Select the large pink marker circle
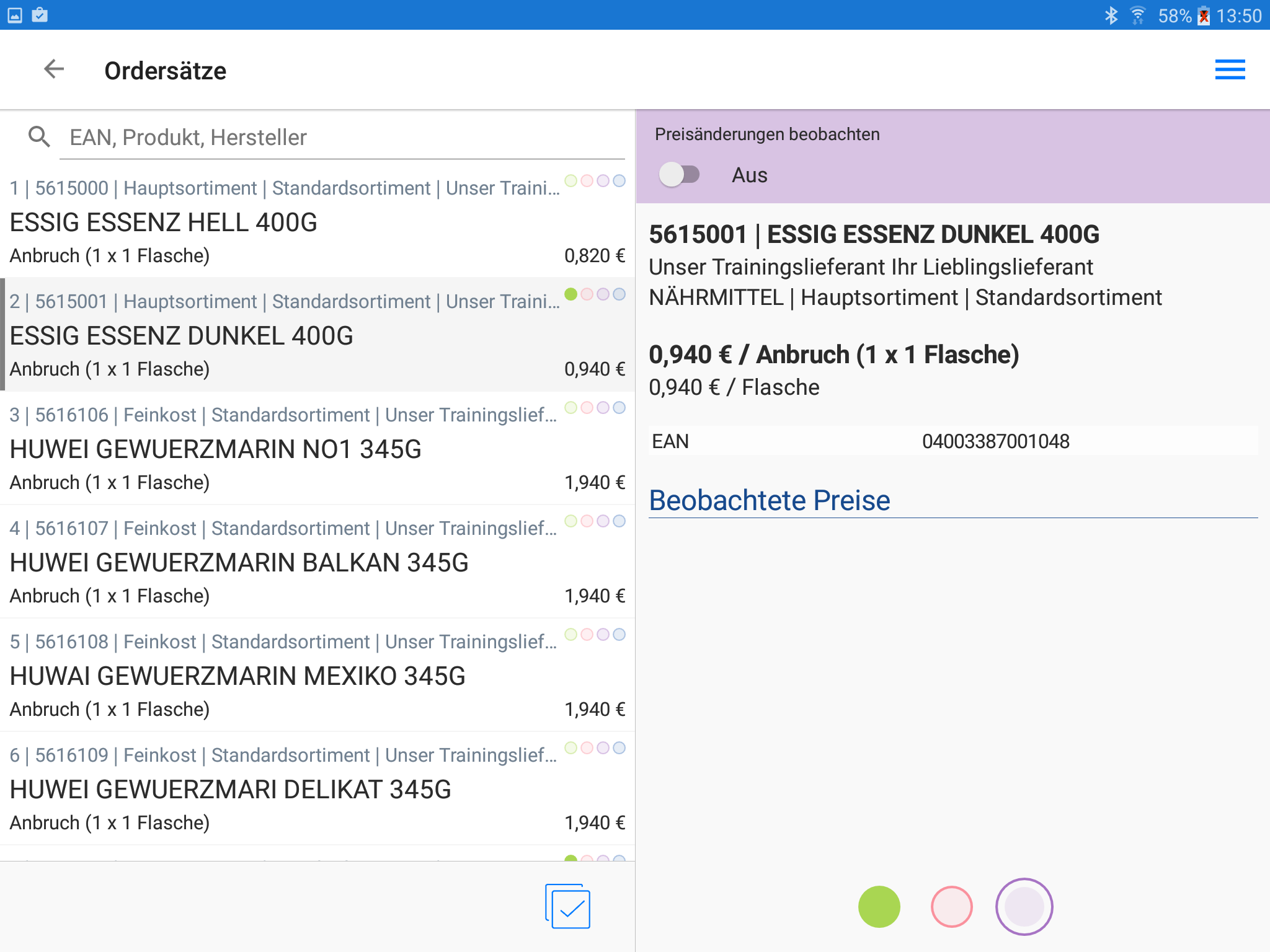Image resolution: width=1270 pixels, height=952 pixels. [x=951, y=907]
